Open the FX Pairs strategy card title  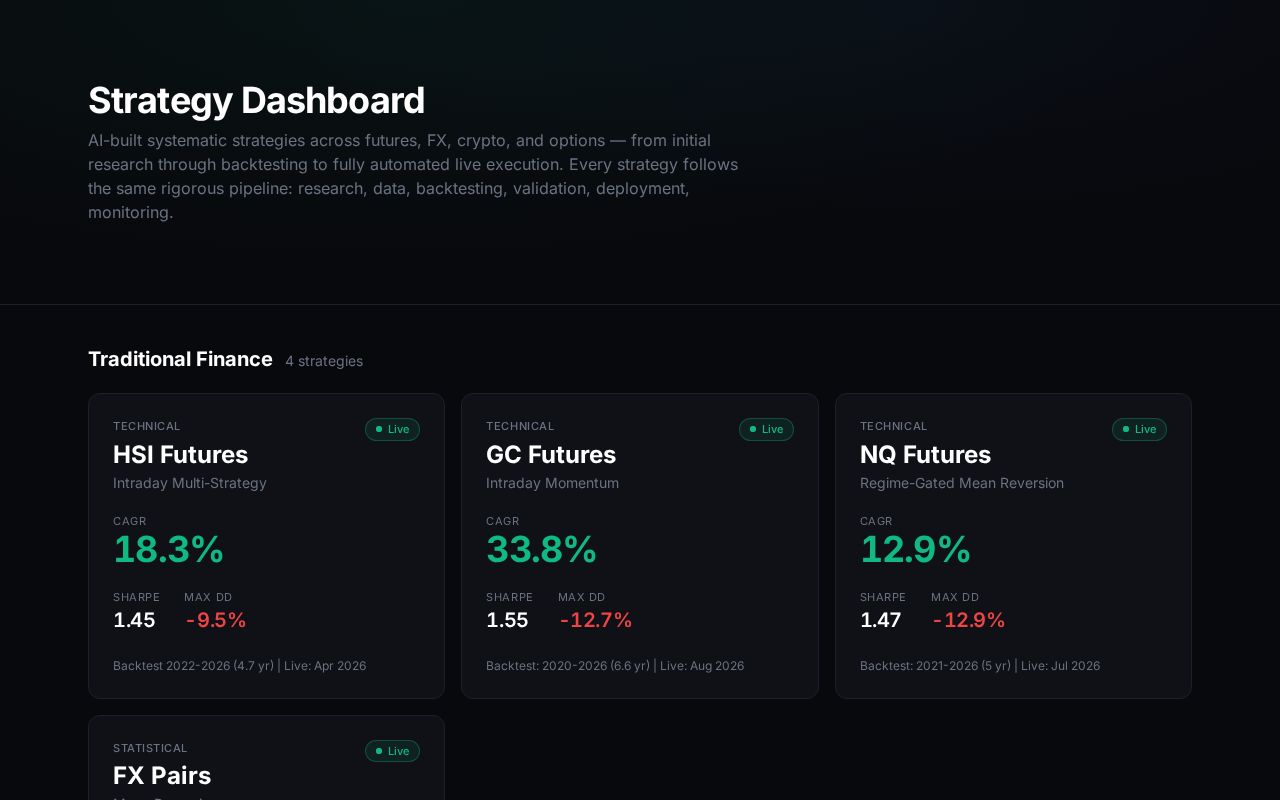point(162,776)
